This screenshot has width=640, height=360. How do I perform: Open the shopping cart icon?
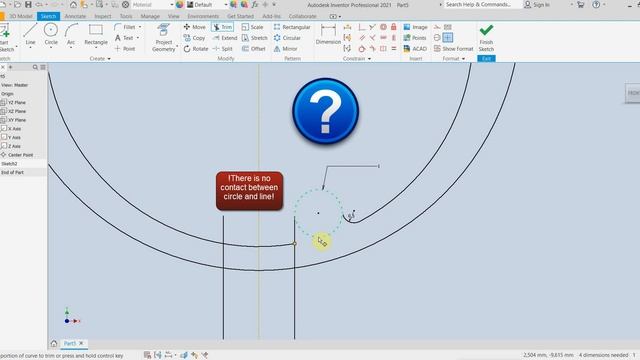tap(580, 5)
